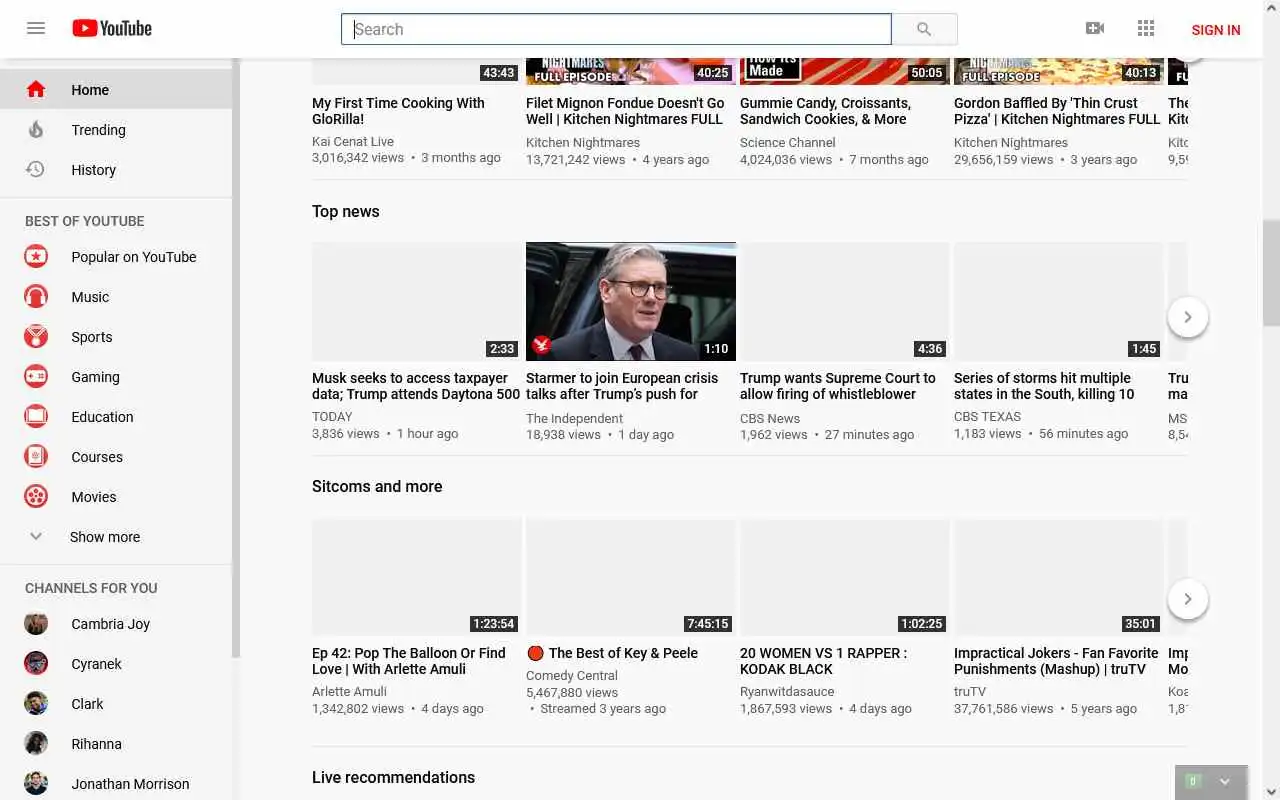The image size is (1280, 800).
Task: Open the hamburger guide menu
Action: click(36, 28)
